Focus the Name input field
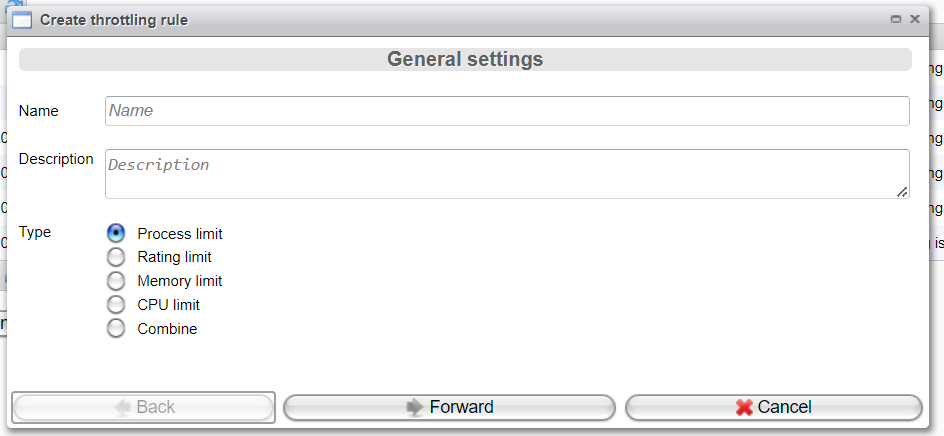This screenshot has width=944, height=436. pos(507,111)
